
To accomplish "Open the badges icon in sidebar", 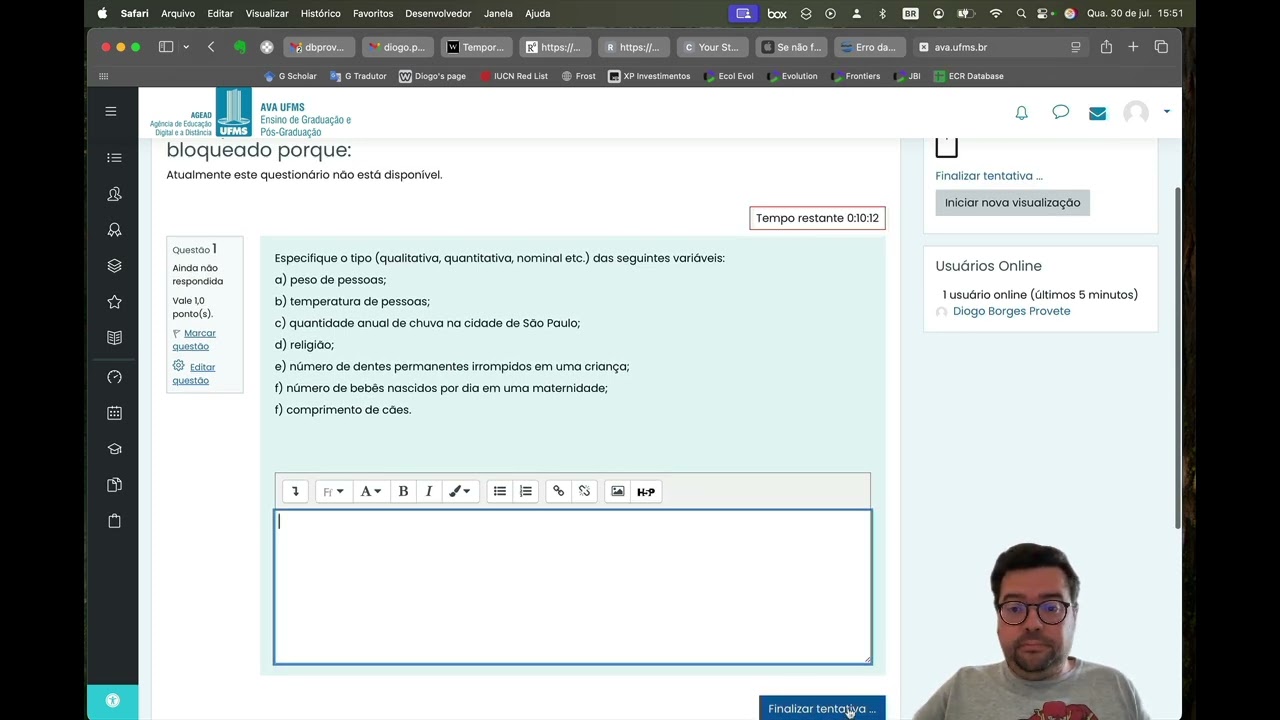I will [x=114, y=230].
